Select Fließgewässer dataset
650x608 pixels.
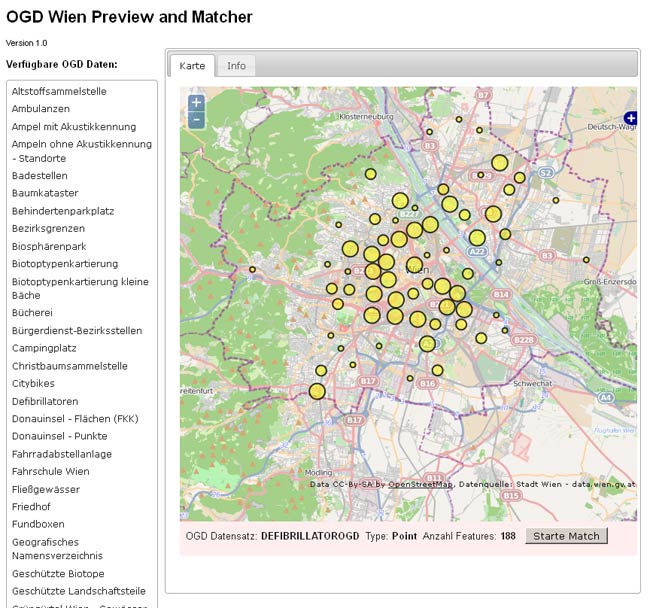(x=46, y=489)
